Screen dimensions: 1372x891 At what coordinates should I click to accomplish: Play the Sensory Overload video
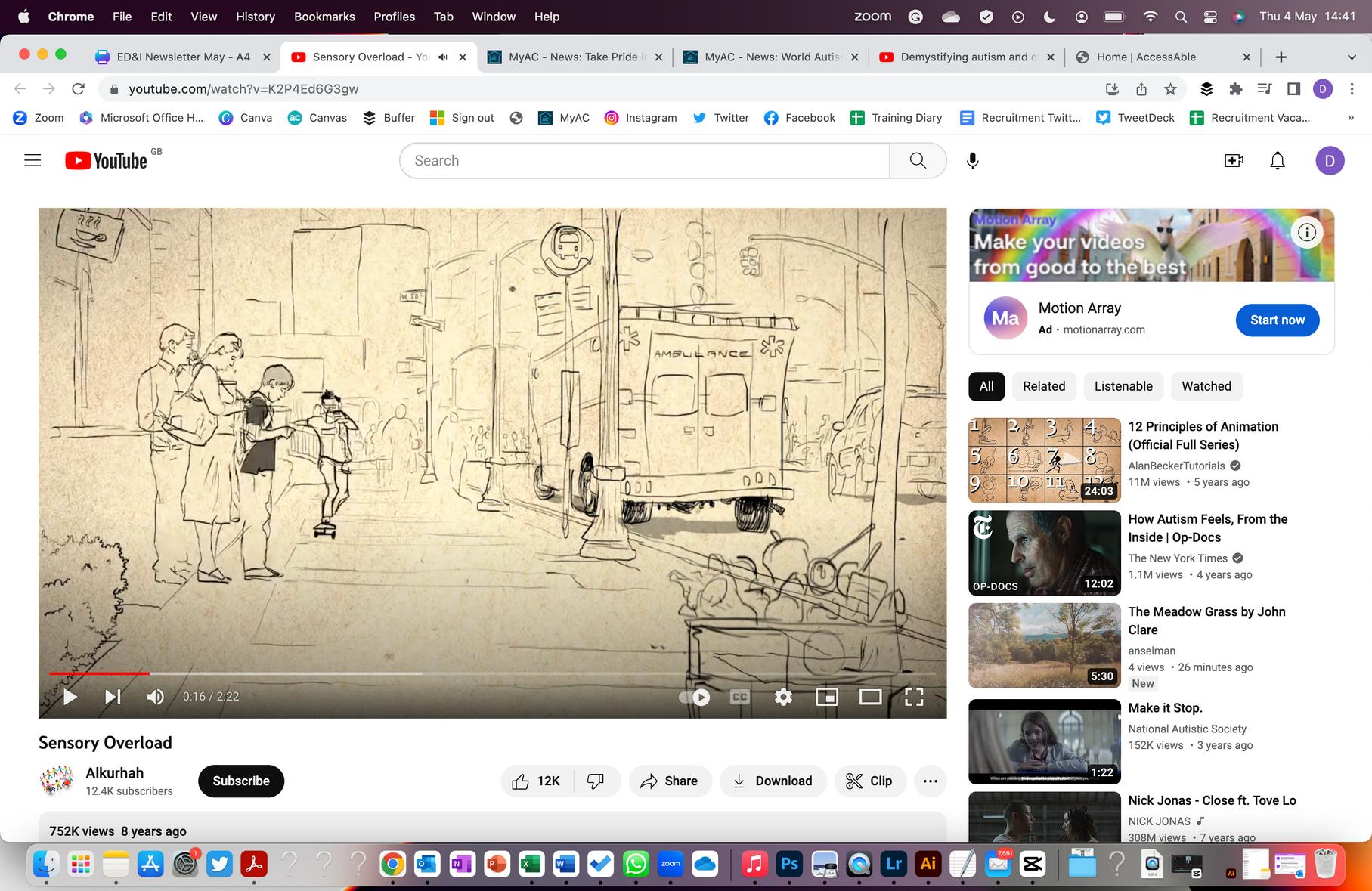(x=70, y=697)
